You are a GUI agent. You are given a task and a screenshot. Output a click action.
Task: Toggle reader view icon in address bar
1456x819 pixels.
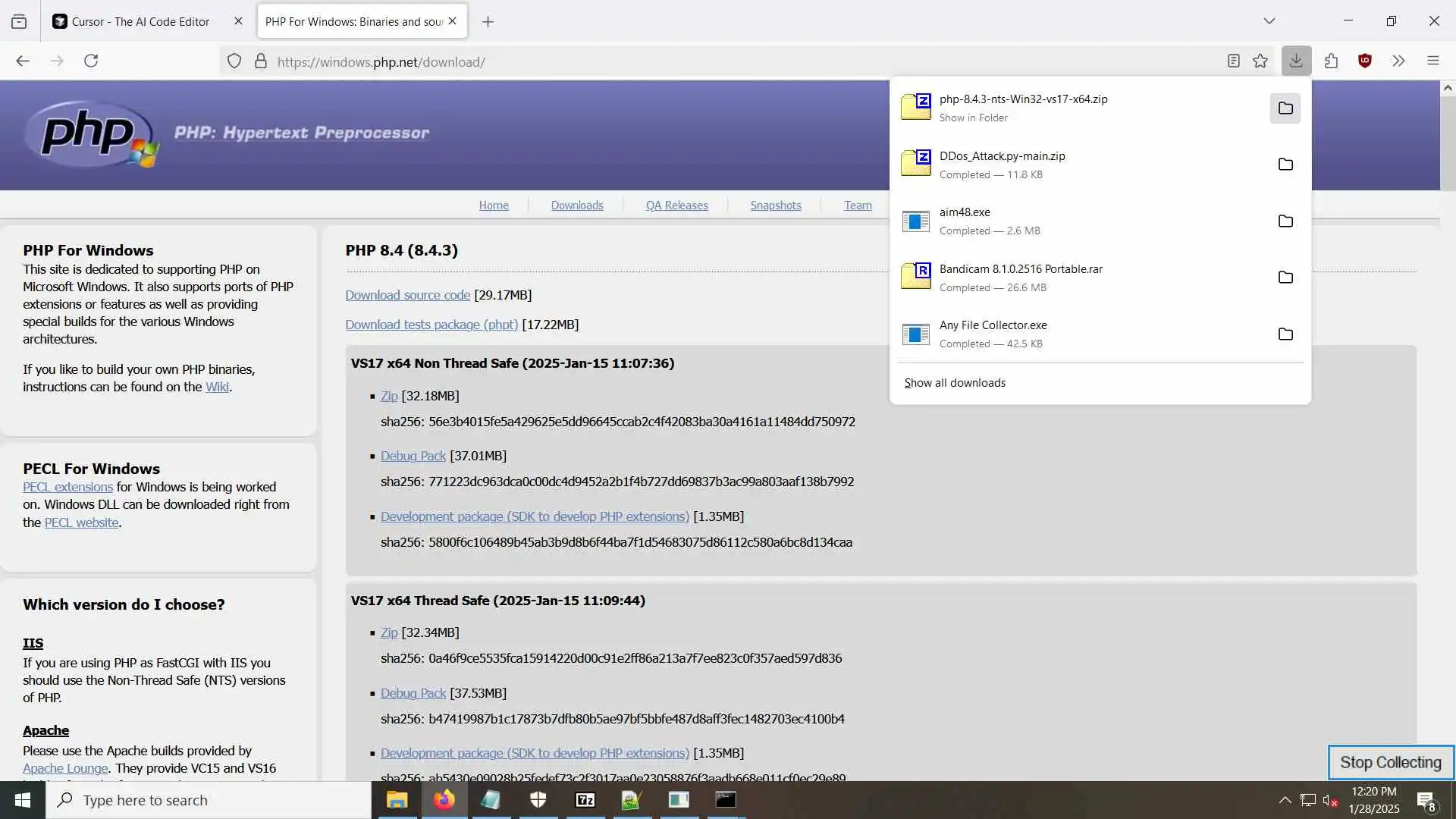[1234, 61]
